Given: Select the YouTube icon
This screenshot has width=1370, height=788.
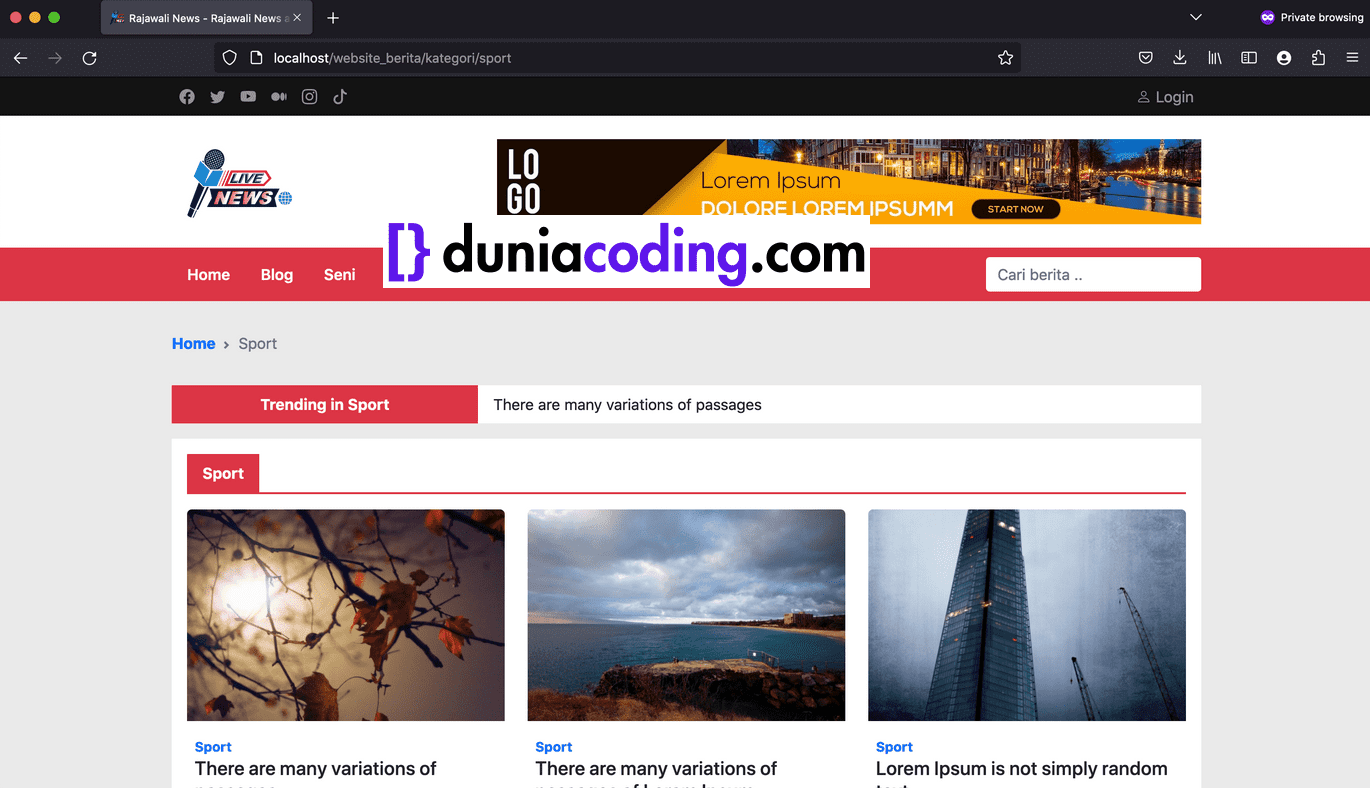Looking at the screenshot, I should pyautogui.click(x=247, y=96).
